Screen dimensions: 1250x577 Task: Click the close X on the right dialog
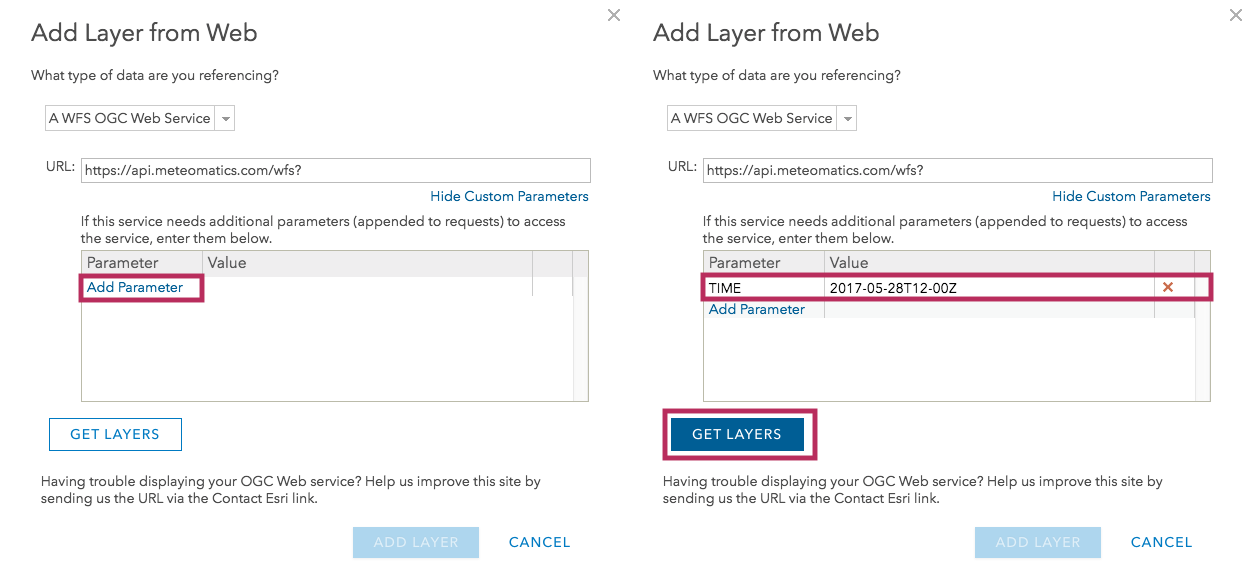(x=1235, y=15)
